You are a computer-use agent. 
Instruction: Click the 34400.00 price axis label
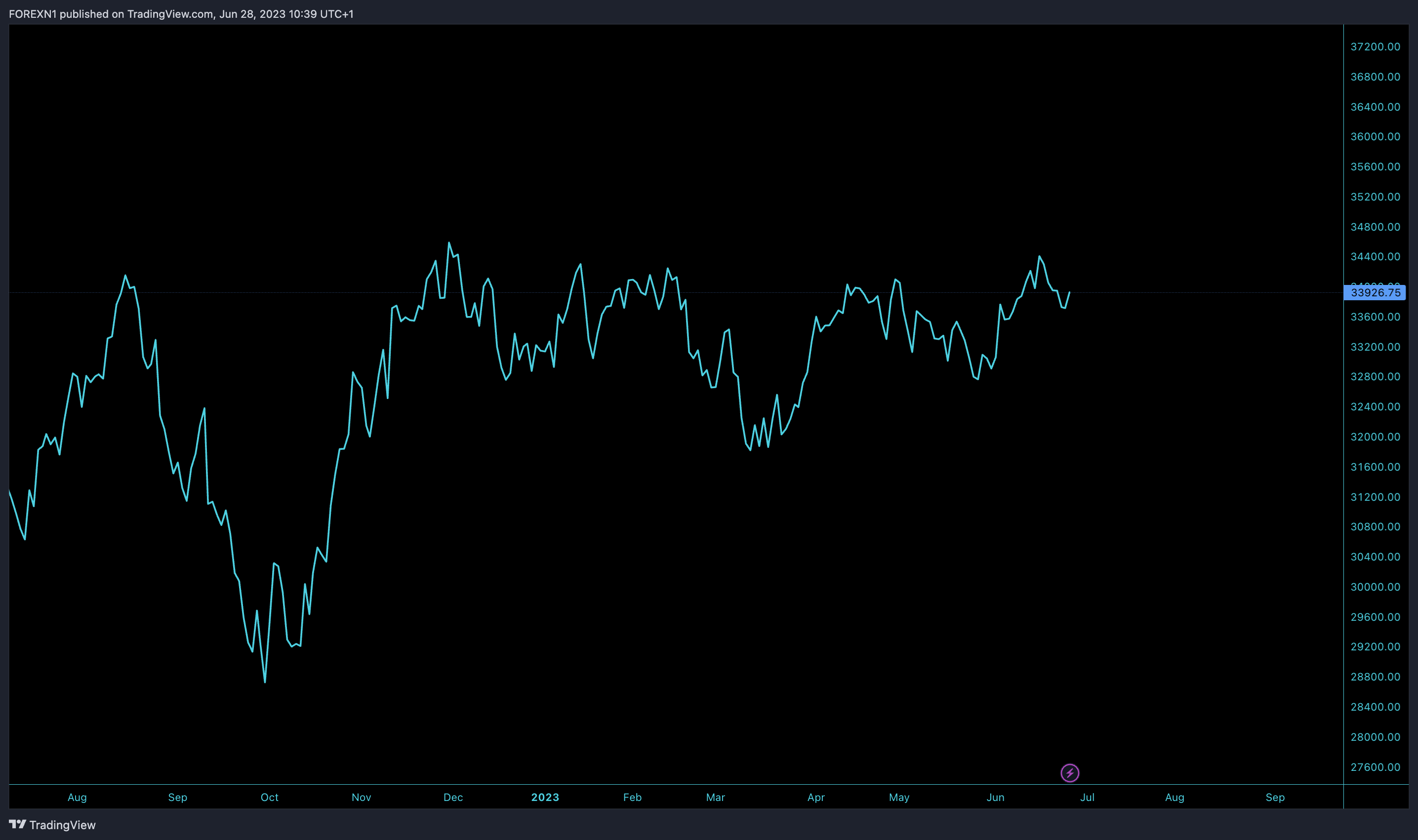1375,257
